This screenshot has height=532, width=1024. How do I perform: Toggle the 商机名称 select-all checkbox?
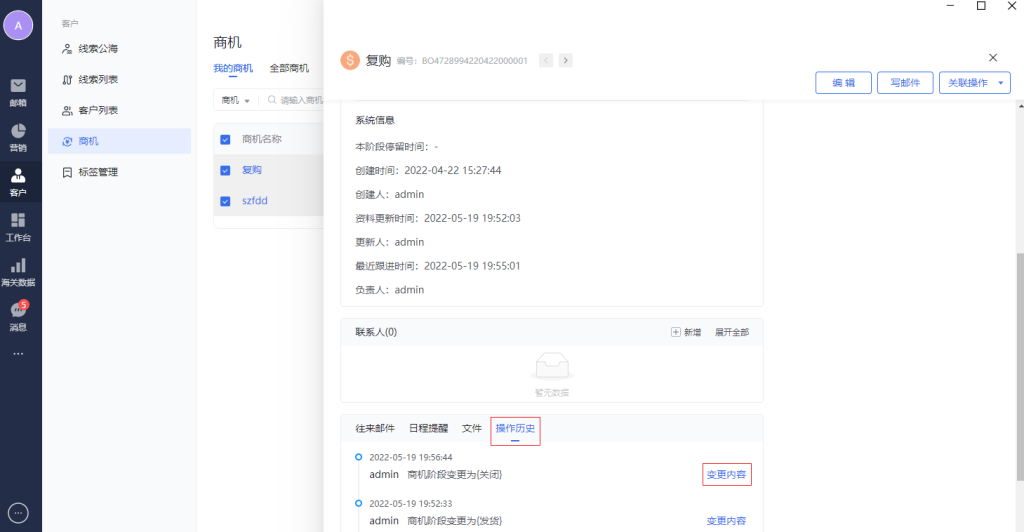[x=225, y=140]
